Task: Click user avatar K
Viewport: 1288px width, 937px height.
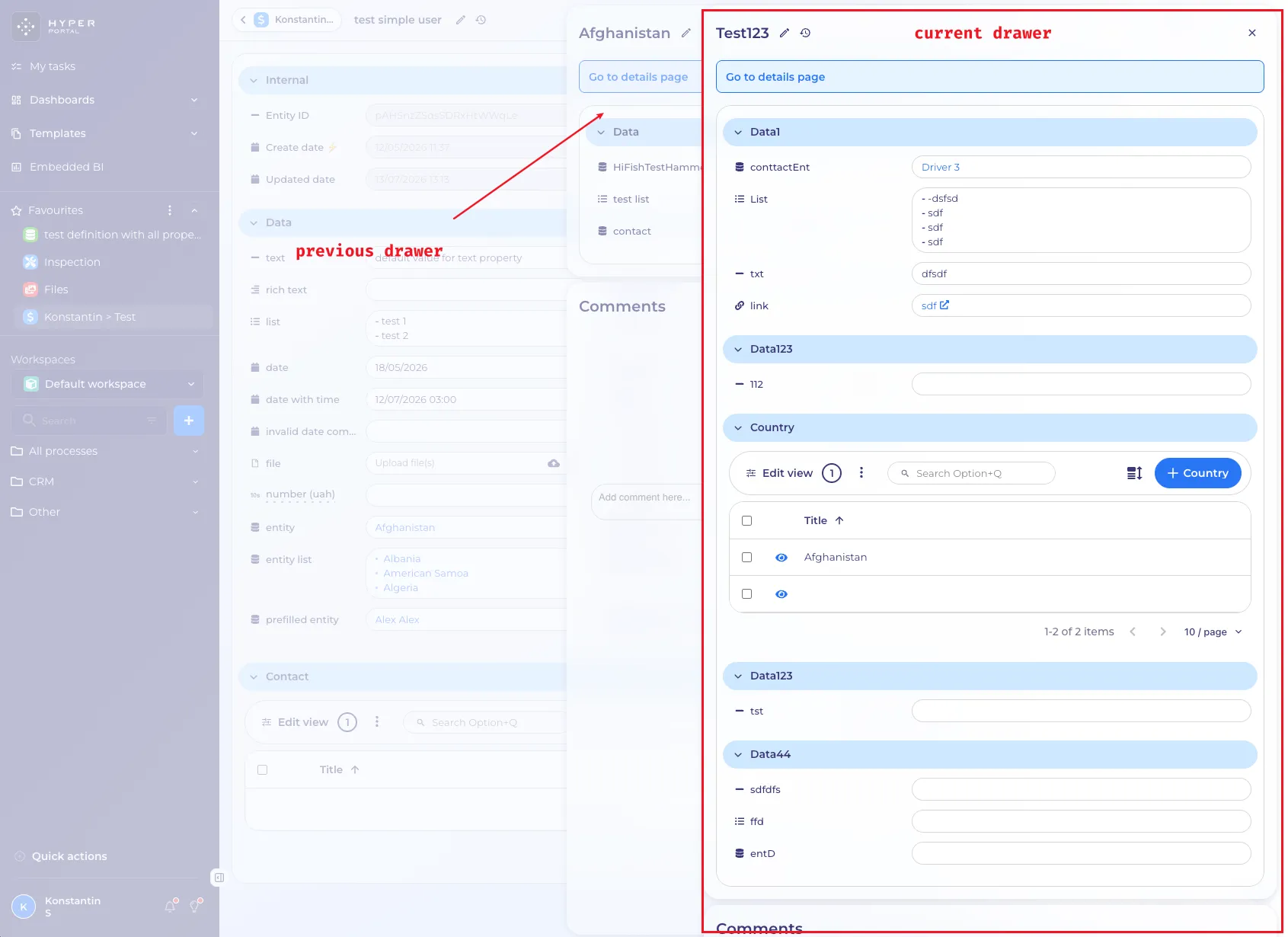Action: tap(24, 907)
